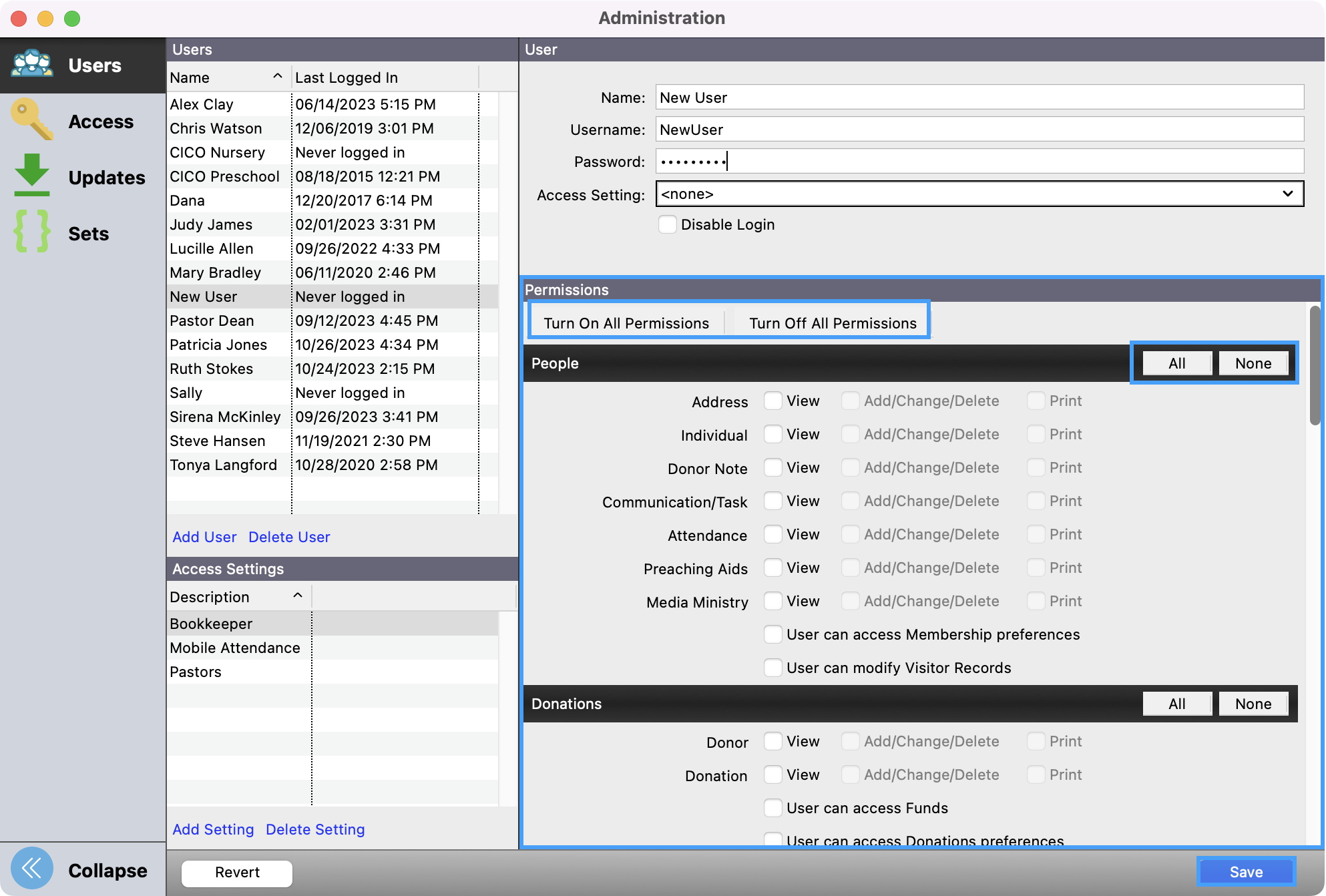Select Pastors in Access Settings list
This screenshot has height=896, width=1326.
pyautogui.click(x=196, y=672)
